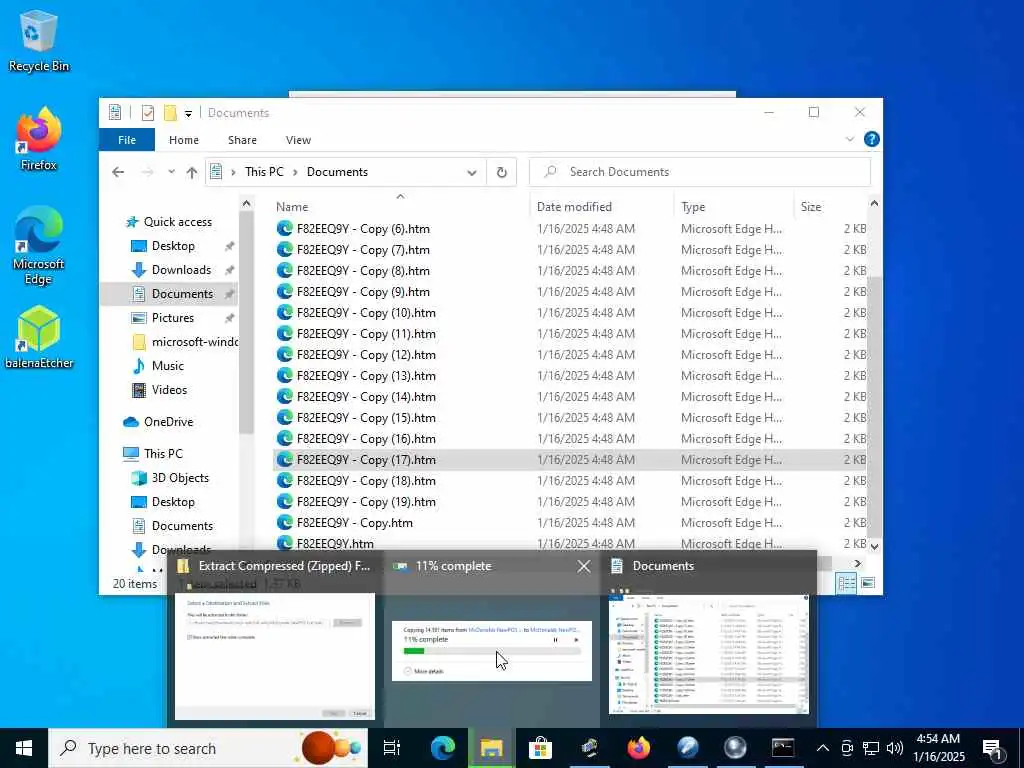Open Task View from the taskbar
Screen dimensions: 1024x768
tap(391, 748)
